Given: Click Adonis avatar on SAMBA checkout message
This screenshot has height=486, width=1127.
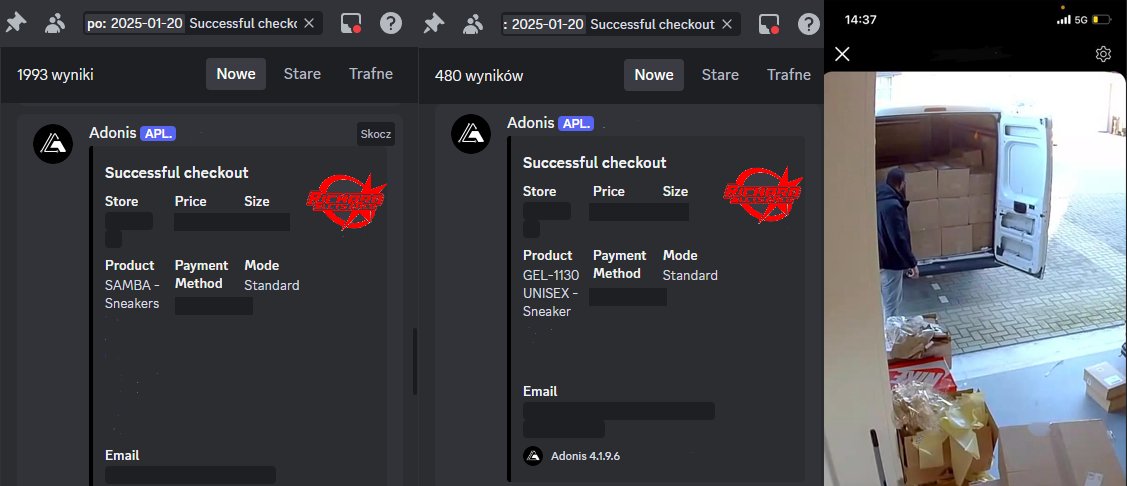Looking at the screenshot, I should (53, 144).
